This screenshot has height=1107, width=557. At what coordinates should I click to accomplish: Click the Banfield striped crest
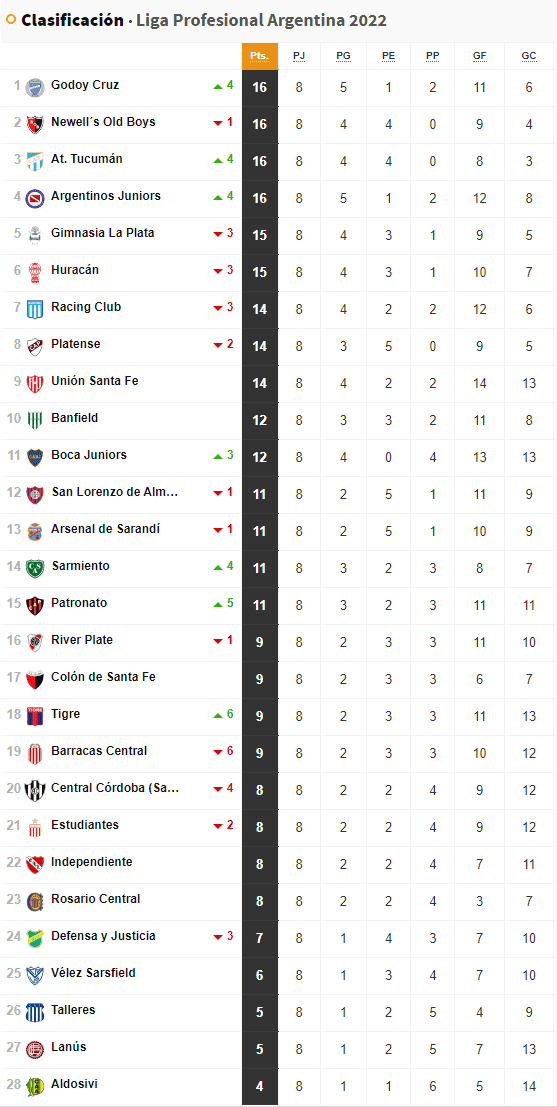point(35,420)
